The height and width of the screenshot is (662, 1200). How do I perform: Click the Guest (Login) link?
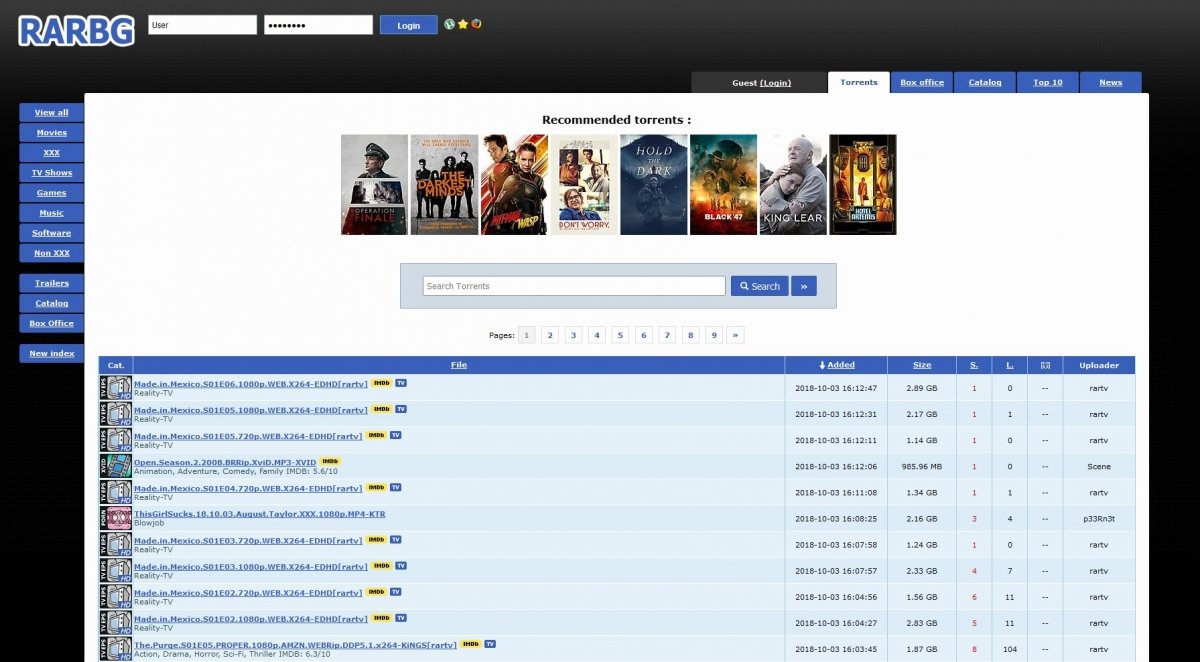pyautogui.click(x=775, y=83)
